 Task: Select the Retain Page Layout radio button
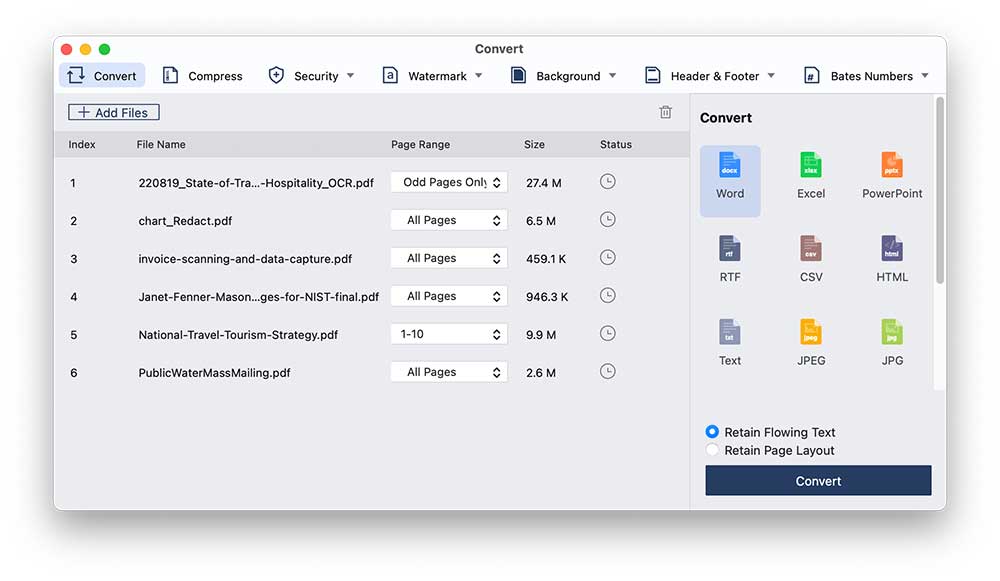pos(712,450)
